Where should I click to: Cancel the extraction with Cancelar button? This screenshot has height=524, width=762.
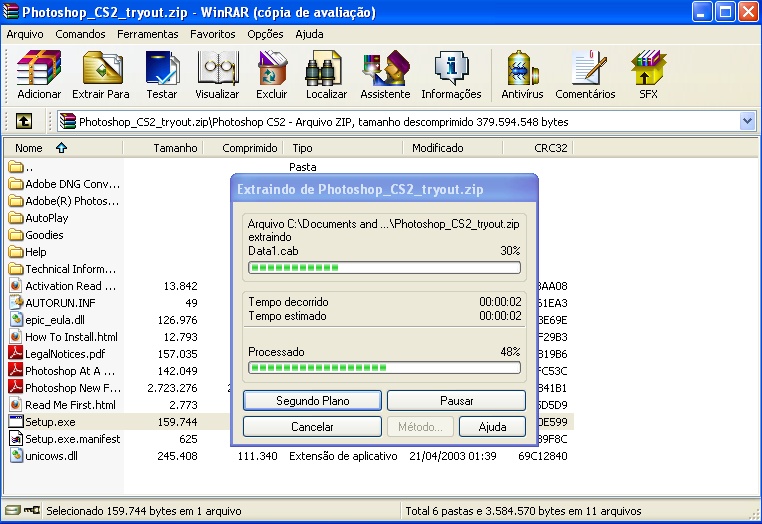[312, 427]
